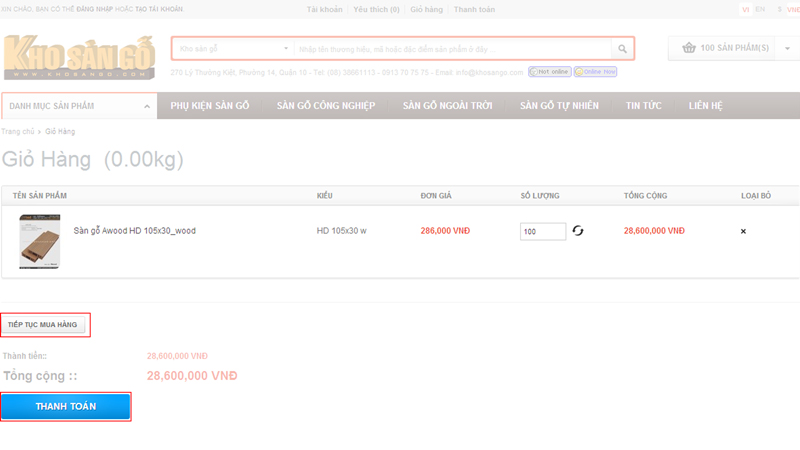Switch language to VI

[x=746, y=9]
